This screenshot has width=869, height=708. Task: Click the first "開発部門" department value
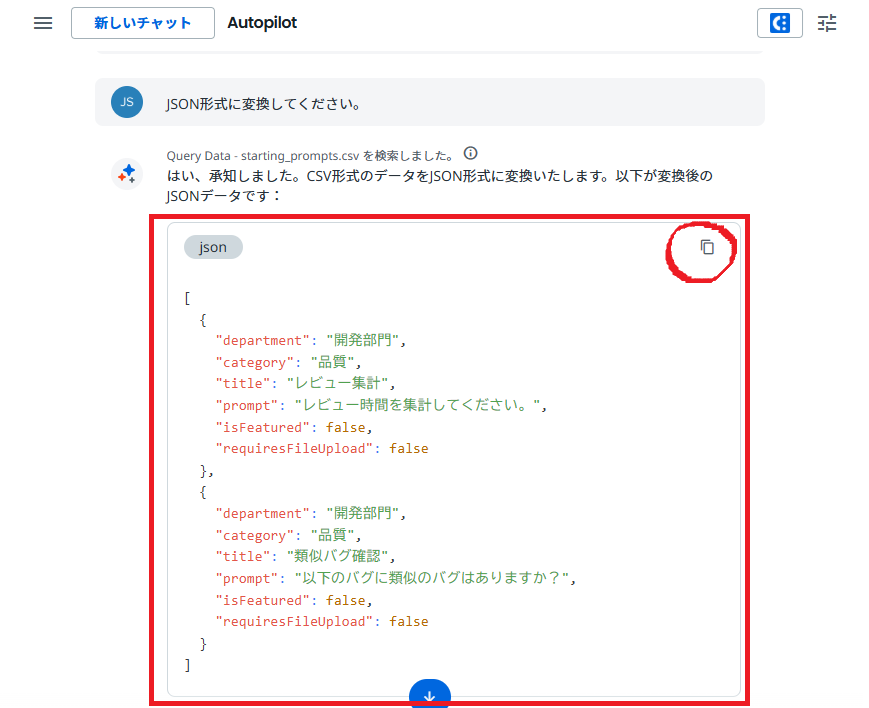click(x=362, y=340)
